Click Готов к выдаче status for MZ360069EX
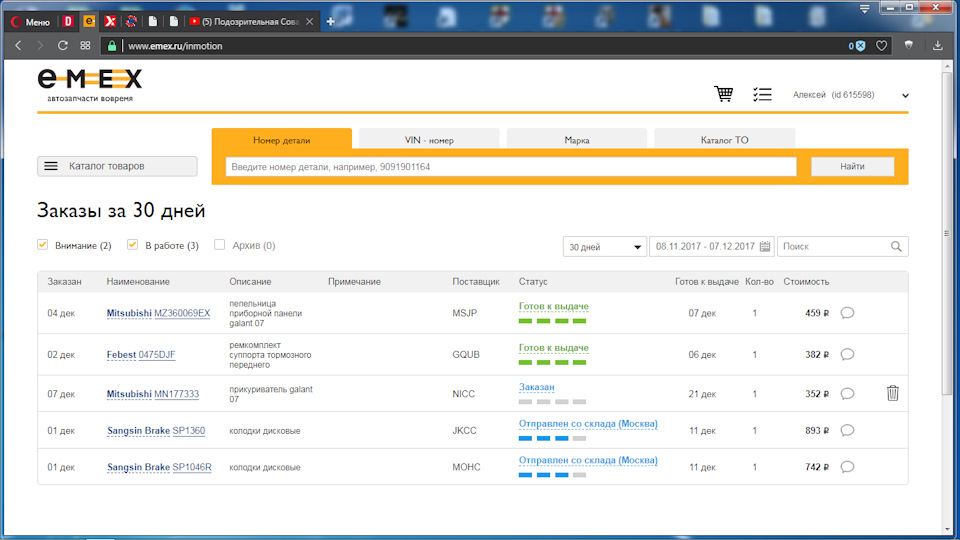 tap(553, 306)
